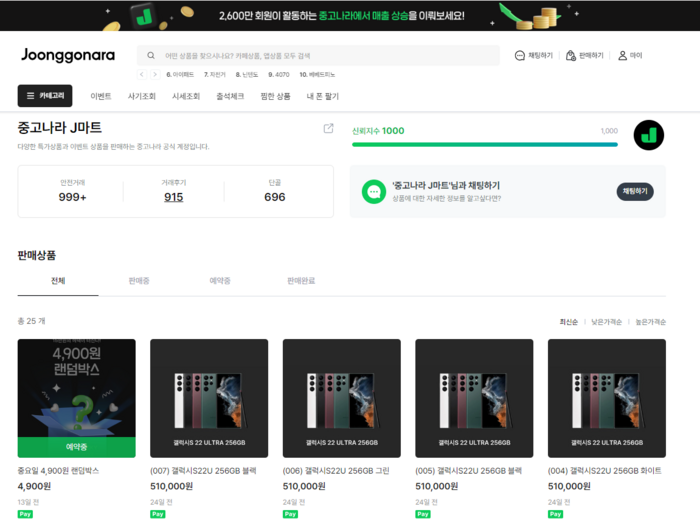
Task: Click Pay badge under (005) item
Action: pos(423,514)
